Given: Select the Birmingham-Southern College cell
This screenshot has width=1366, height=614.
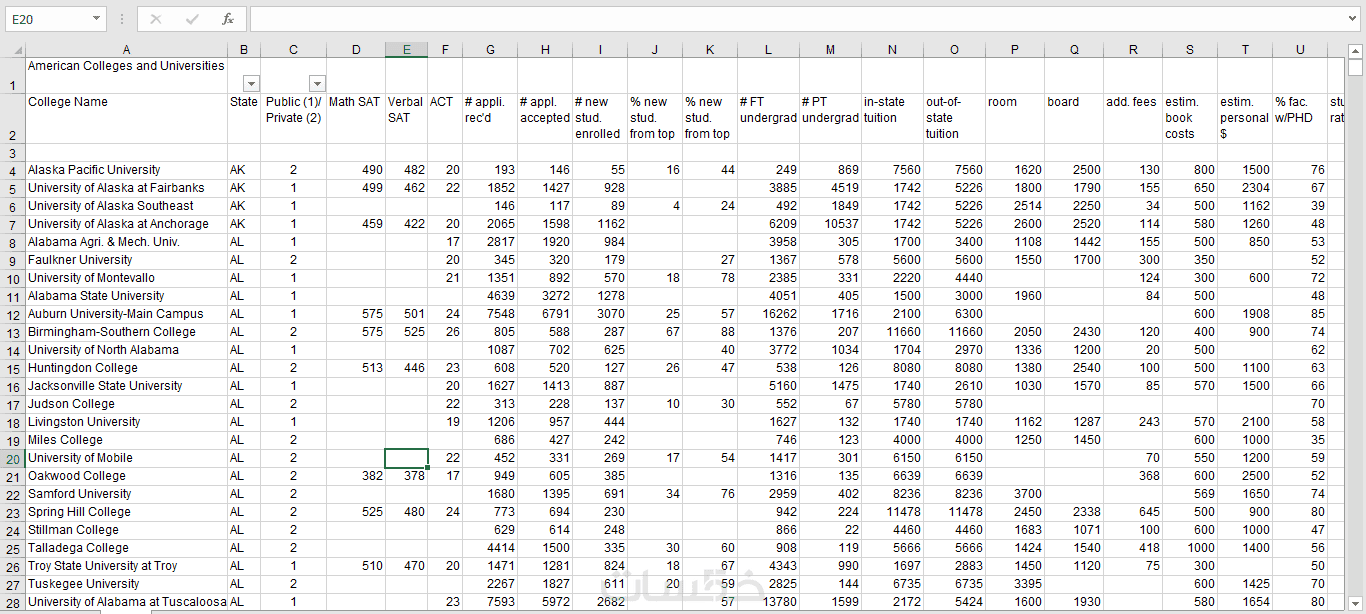Looking at the screenshot, I should coord(126,332).
